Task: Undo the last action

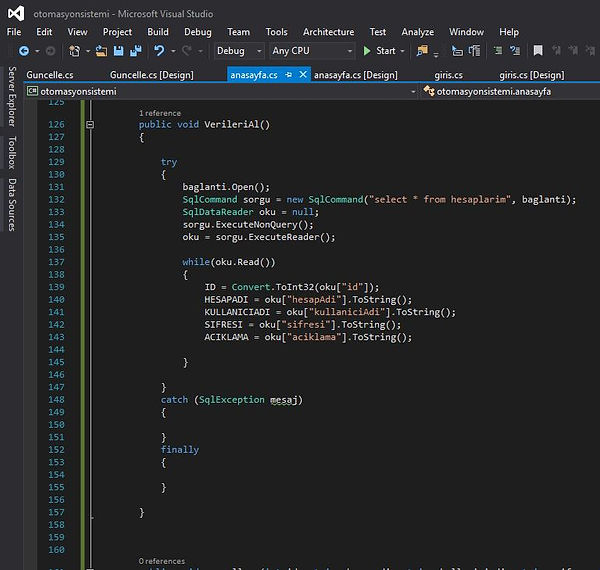Action: coord(159,51)
